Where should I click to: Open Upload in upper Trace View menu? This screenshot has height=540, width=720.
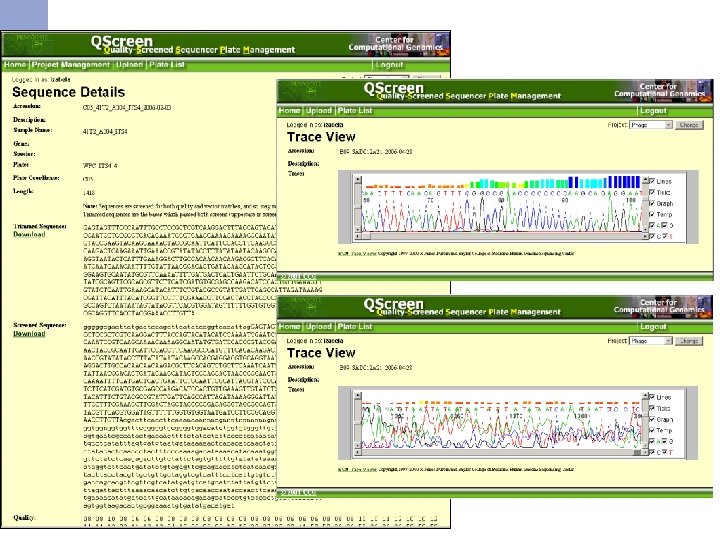[x=319, y=111]
